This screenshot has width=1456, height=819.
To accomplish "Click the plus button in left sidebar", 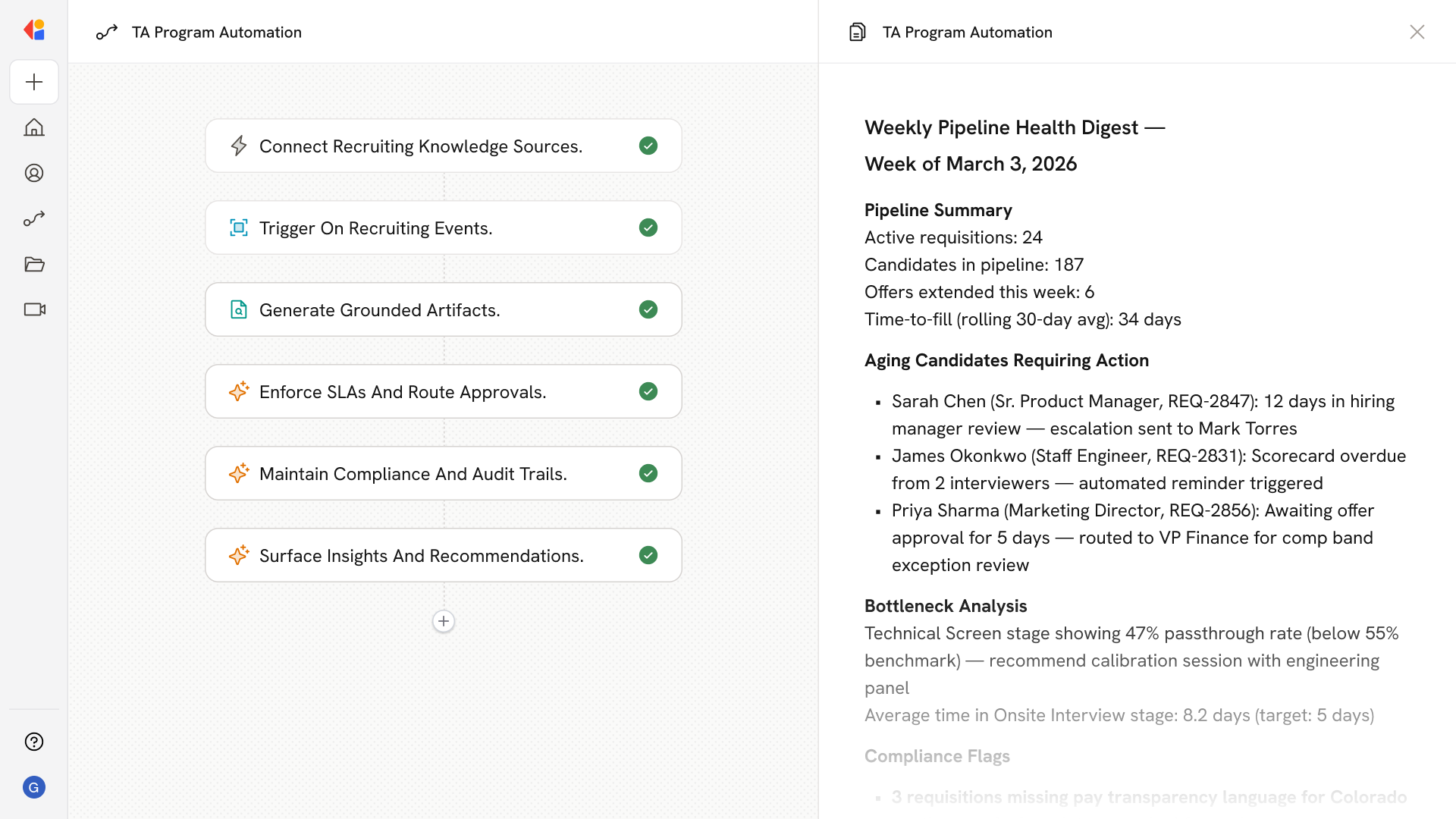I will pos(34,82).
